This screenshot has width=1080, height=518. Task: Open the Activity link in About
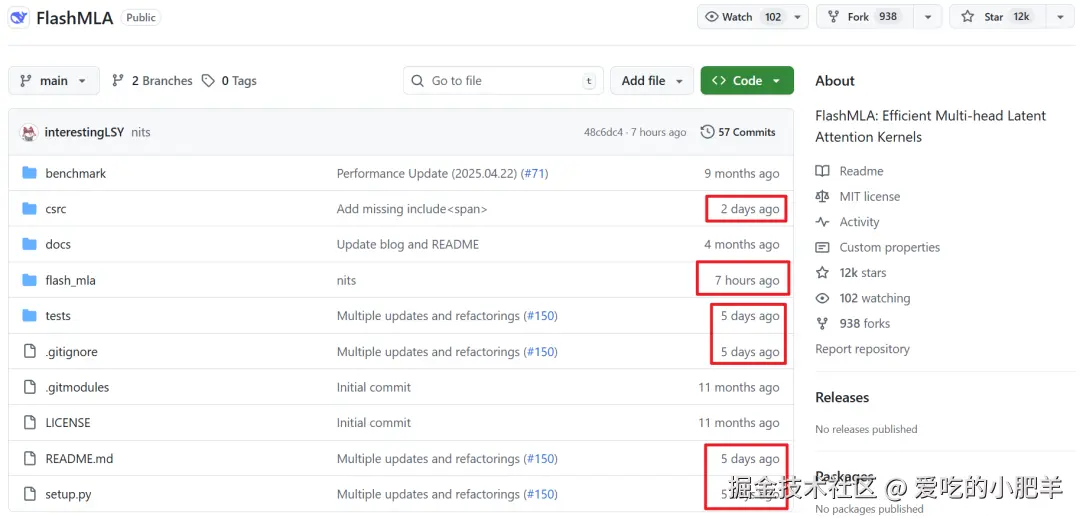[859, 222]
